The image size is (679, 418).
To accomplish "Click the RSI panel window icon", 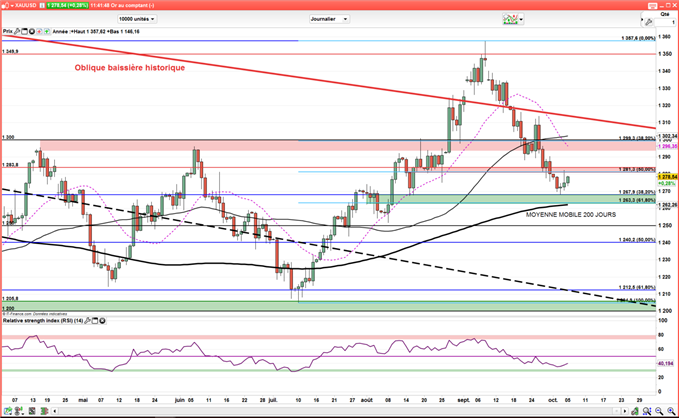I will 95,321.
